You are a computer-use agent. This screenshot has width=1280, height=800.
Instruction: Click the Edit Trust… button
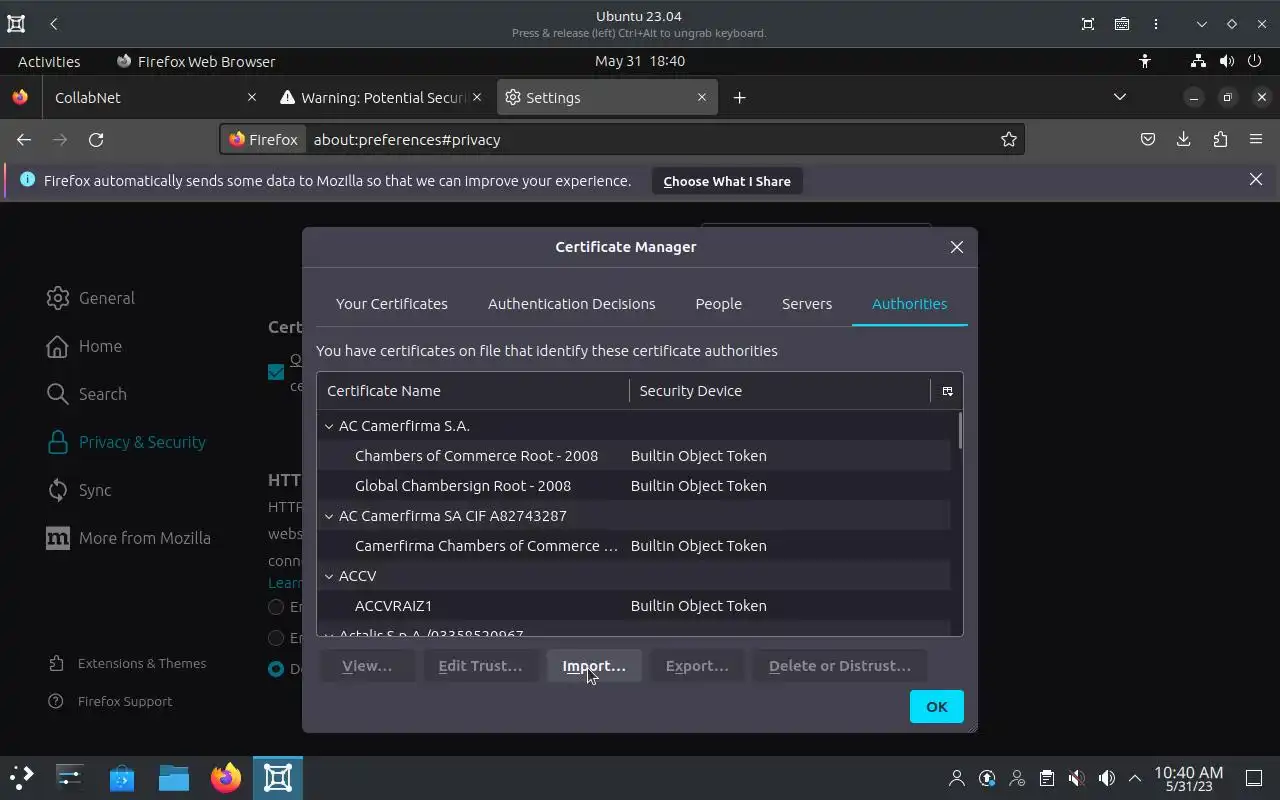click(480, 666)
